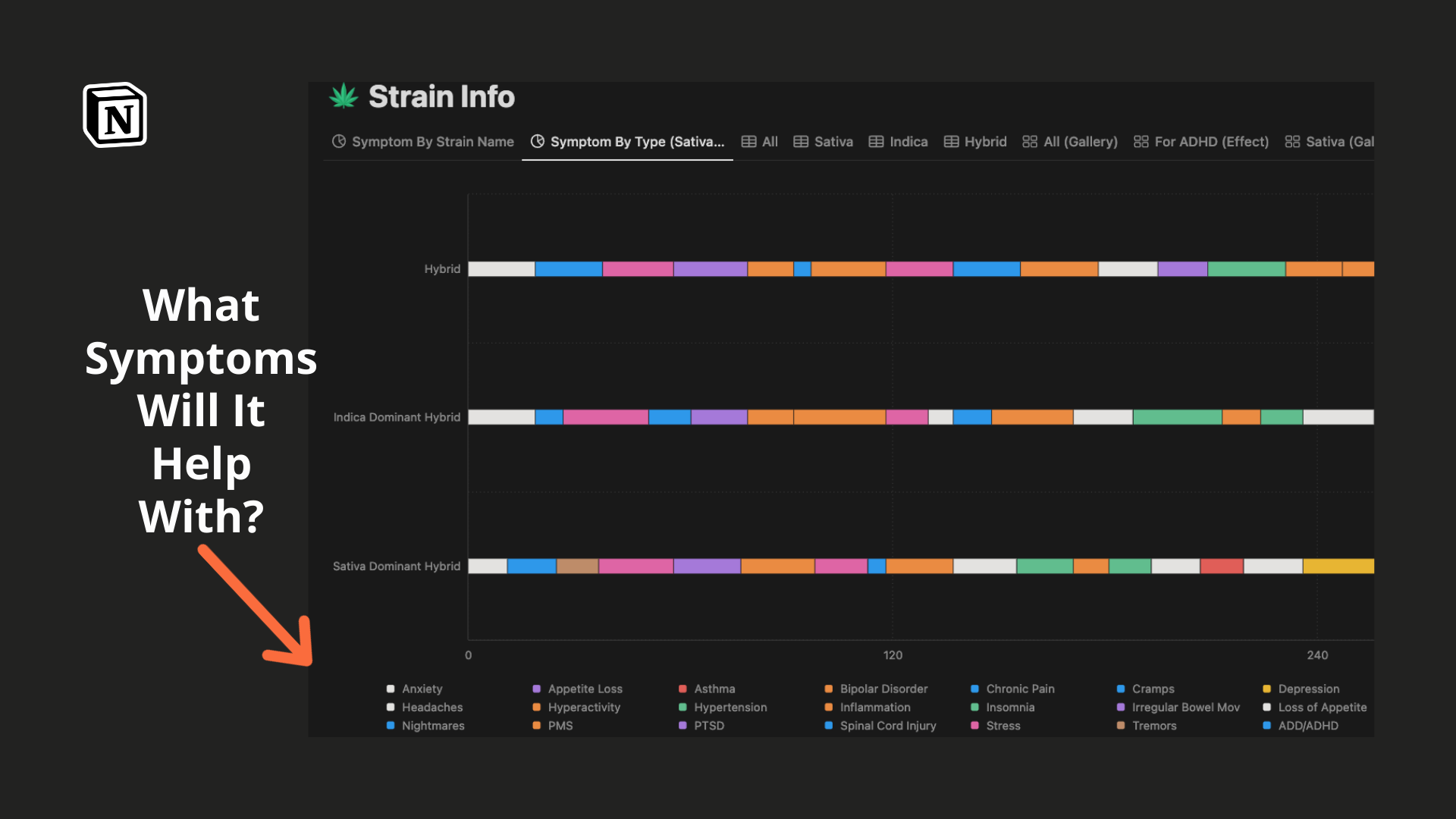Toggle the Depression legend entry
The width and height of the screenshot is (1456, 819).
click(1308, 689)
